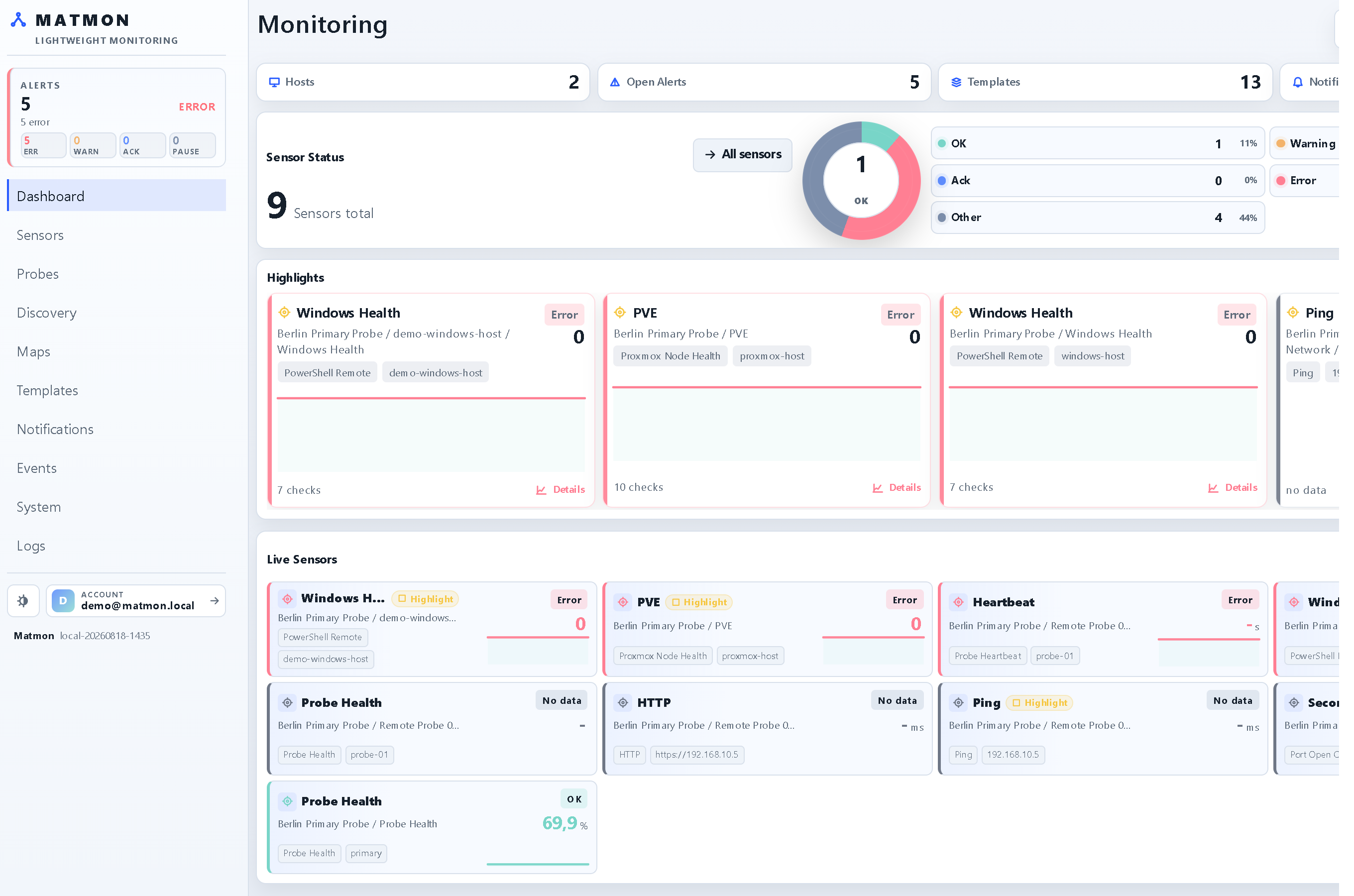
Task: Click the target icon on Heartbeat live sensor
Action: click(x=958, y=602)
